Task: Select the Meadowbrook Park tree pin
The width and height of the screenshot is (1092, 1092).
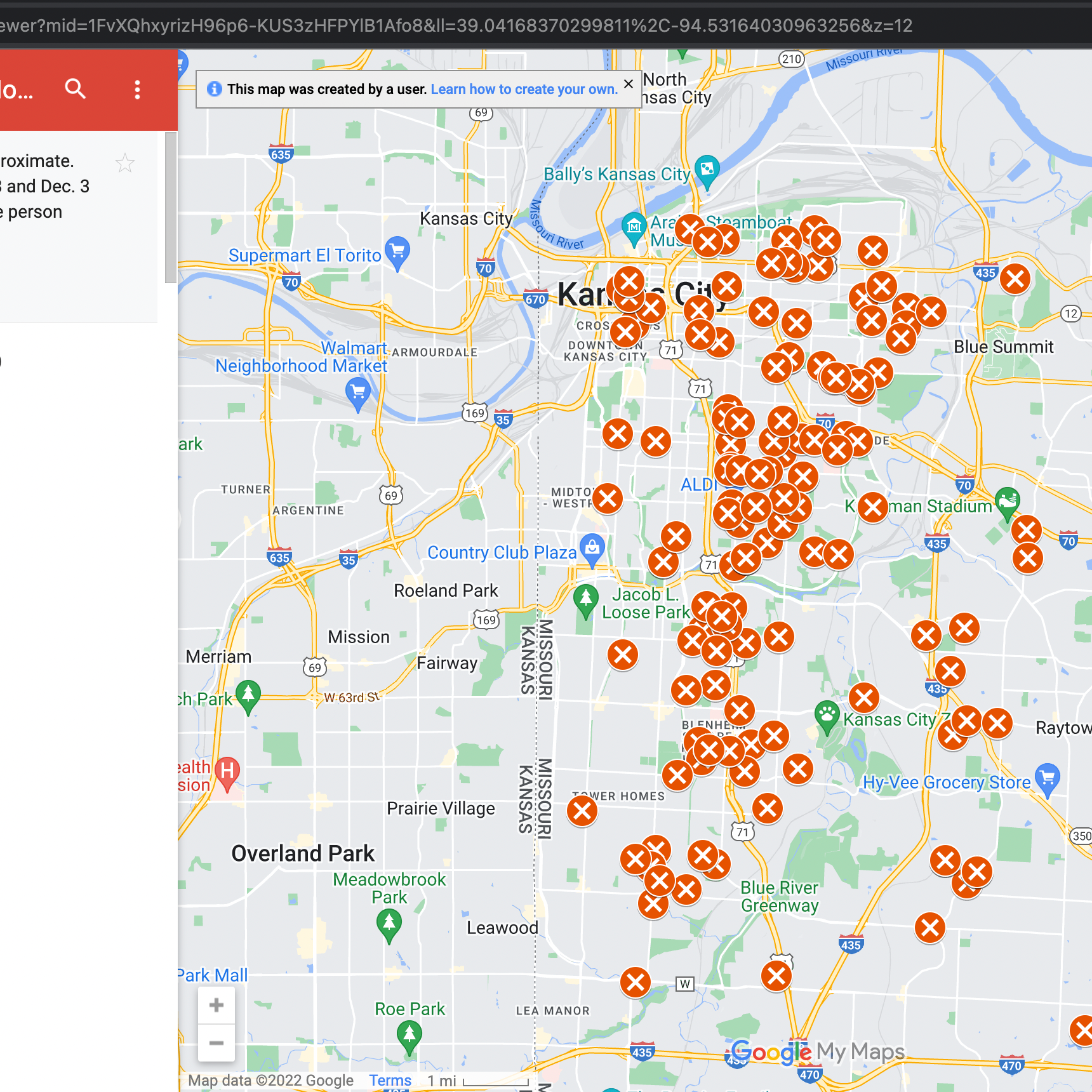Action: point(389,926)
